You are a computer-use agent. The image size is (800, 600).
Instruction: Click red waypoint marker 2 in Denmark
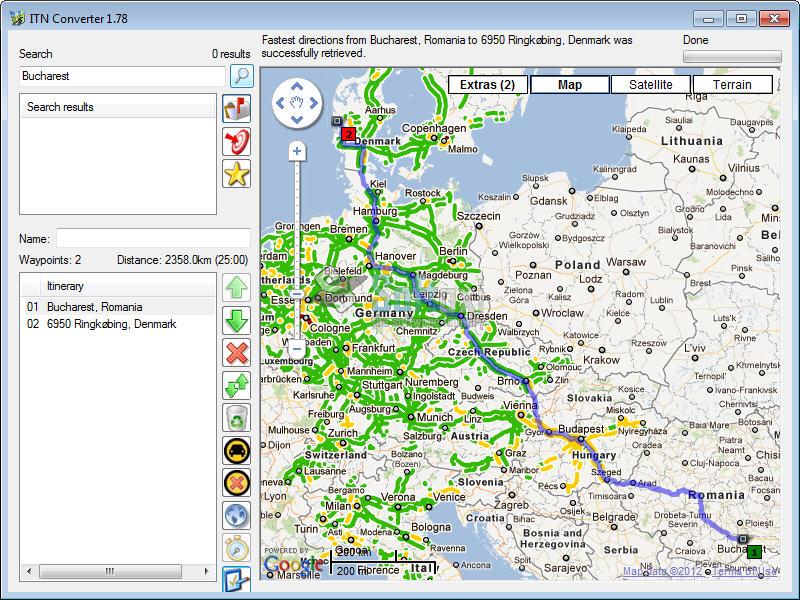[348, 134]
